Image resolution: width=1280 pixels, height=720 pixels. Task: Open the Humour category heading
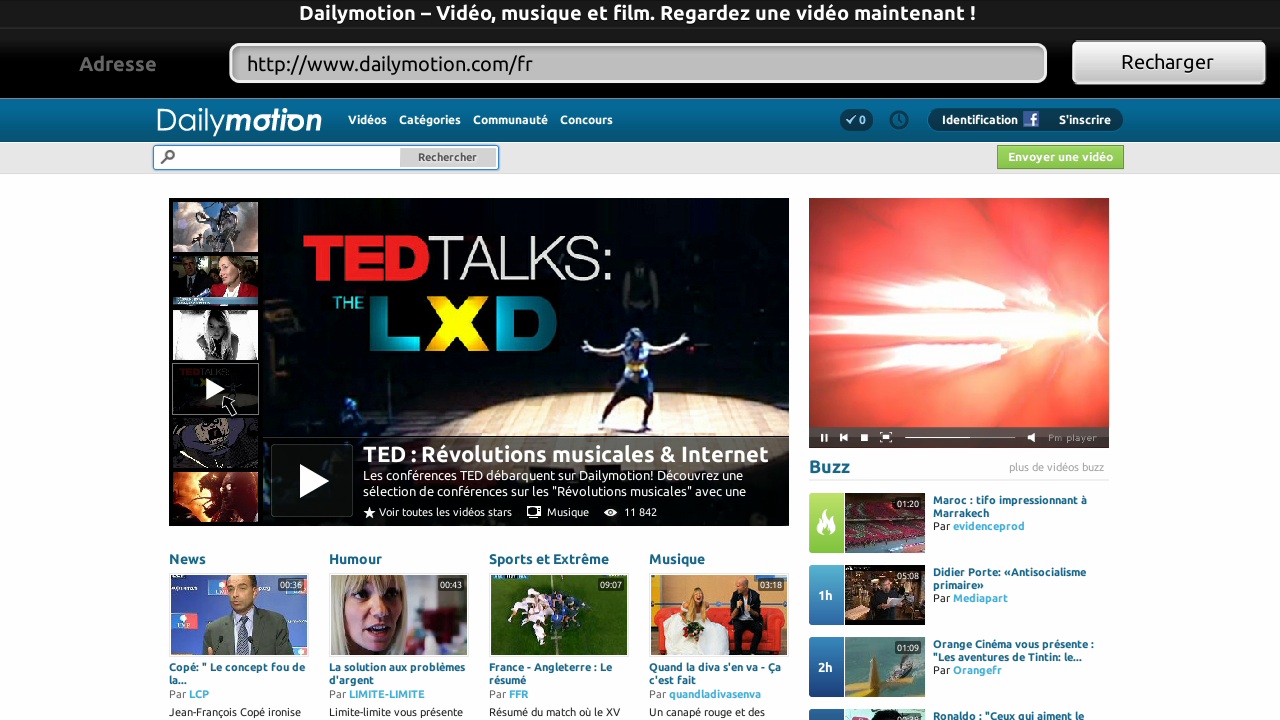[x=355, y=559]
